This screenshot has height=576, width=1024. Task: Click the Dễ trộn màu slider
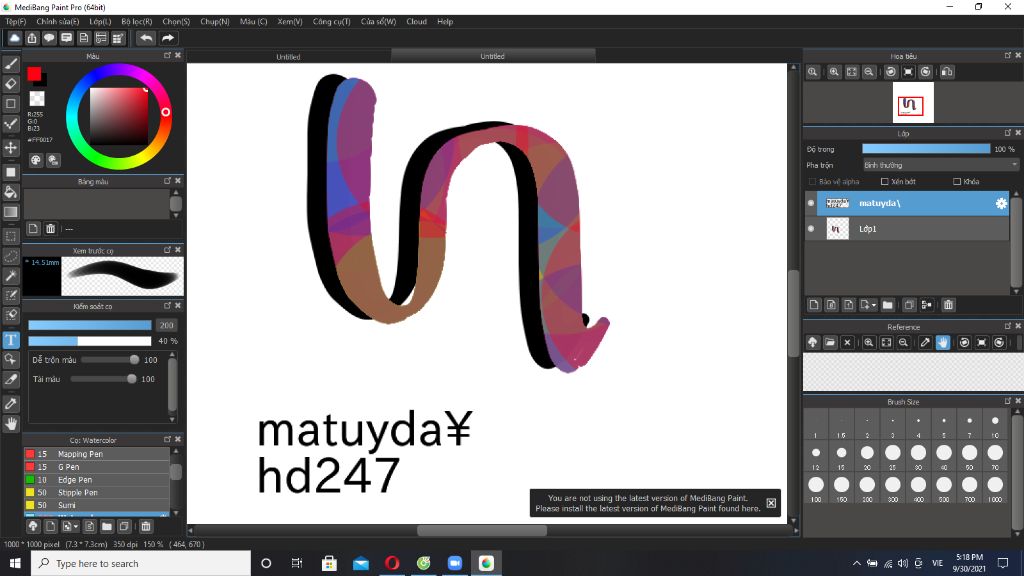coord(110,360)
